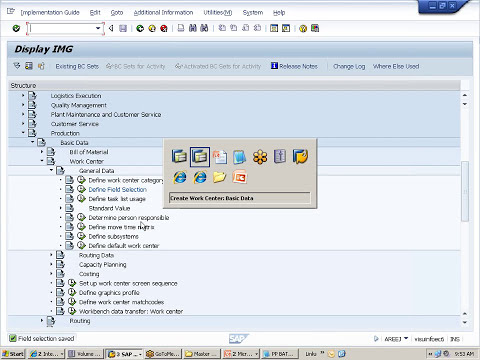
Task: Open the System menu
Action: (x=253, y=13)
